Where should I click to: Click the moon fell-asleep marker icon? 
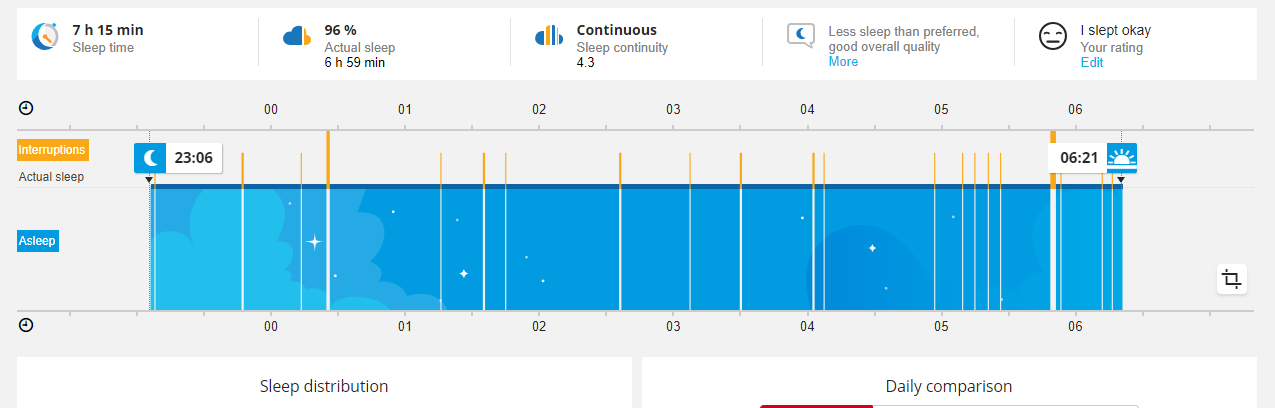click(149, 158)
